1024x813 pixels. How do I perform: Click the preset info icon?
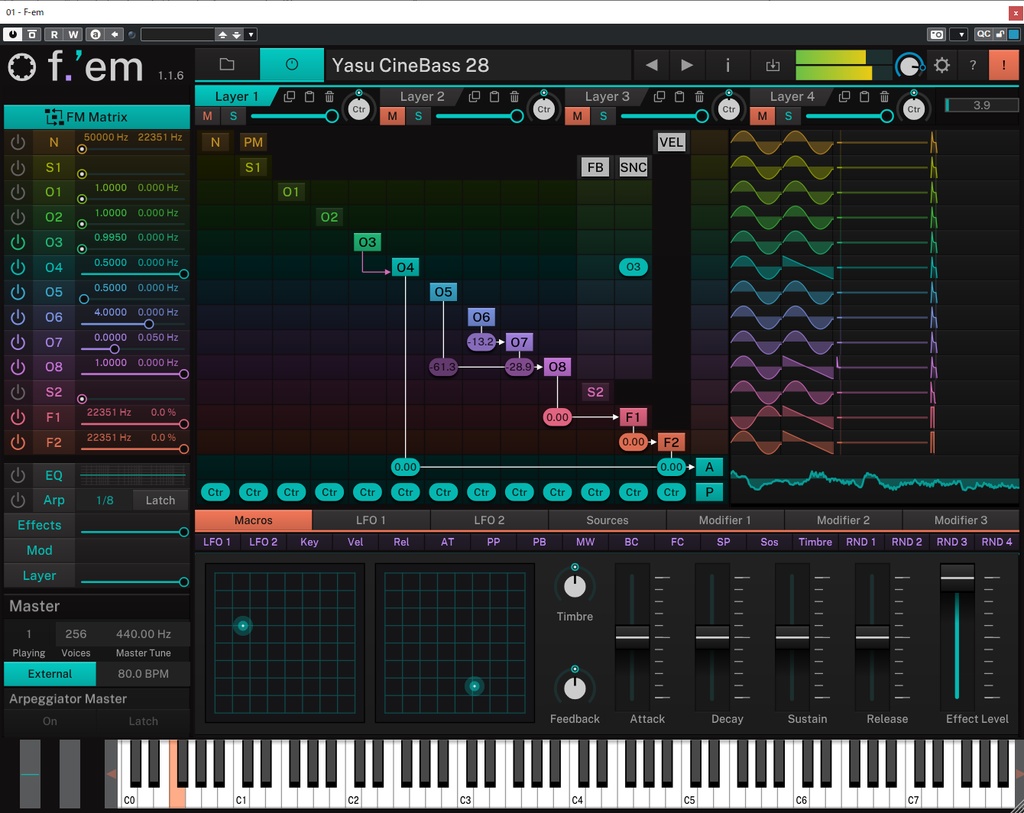(x=727, y=64)
